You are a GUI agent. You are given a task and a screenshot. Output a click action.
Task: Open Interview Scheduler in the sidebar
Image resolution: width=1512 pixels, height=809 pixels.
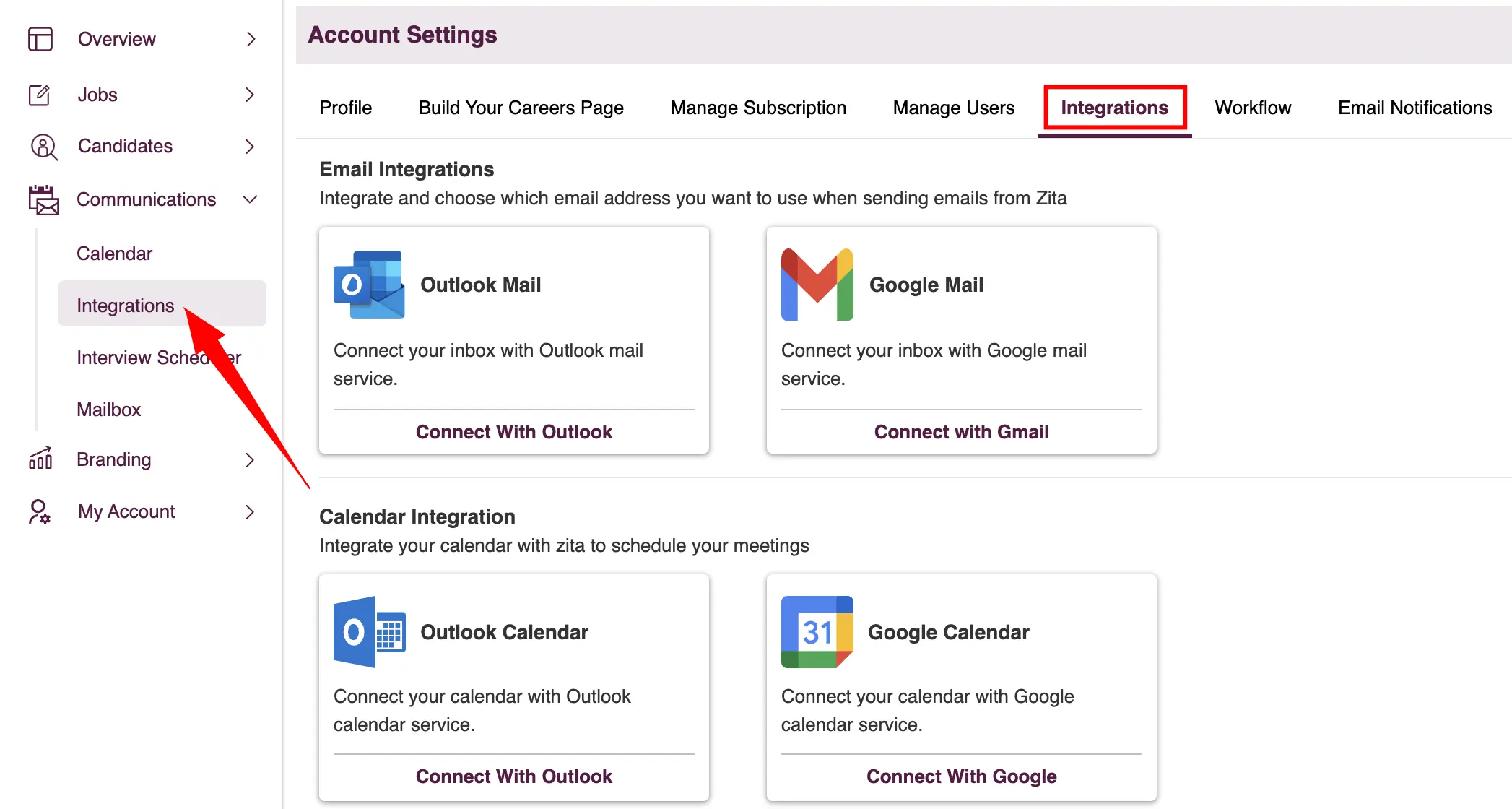point(159,358)
